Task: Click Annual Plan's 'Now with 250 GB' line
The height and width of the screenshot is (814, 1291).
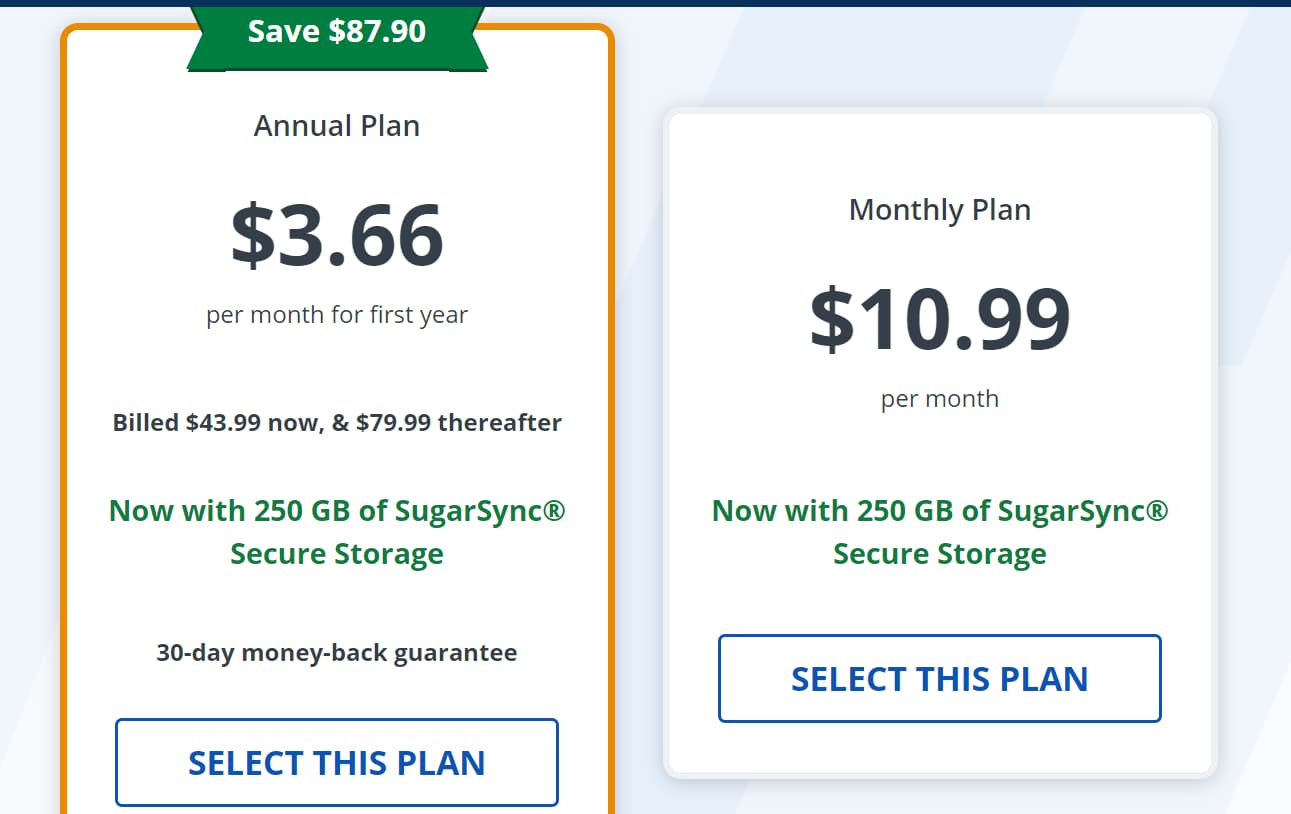Action: (x=337, y=510)
